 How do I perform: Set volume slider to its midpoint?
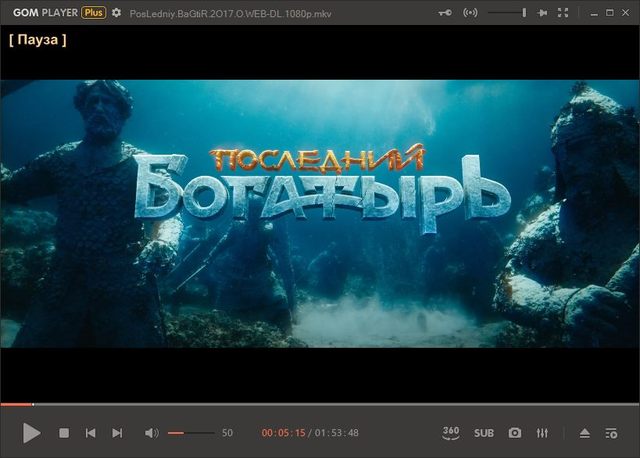191,433
